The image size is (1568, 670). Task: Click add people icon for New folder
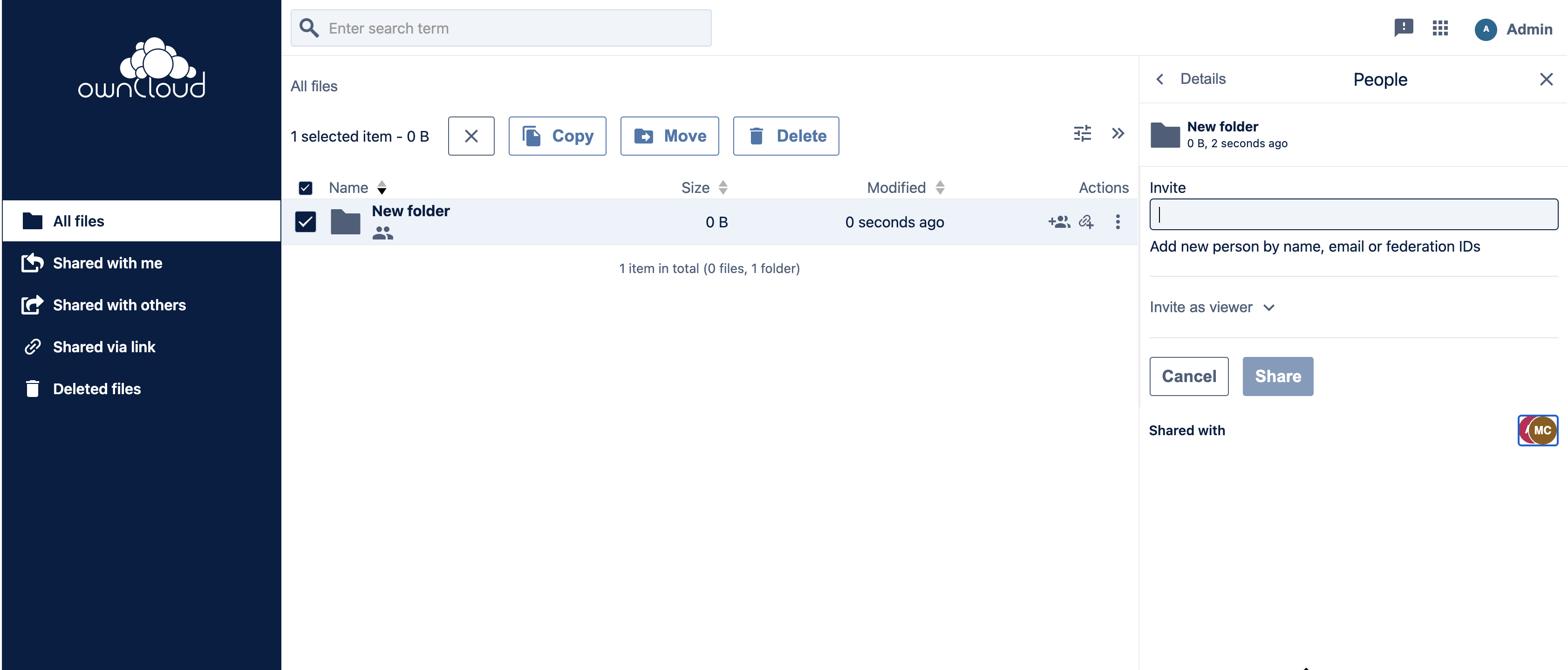[1058, 222]
